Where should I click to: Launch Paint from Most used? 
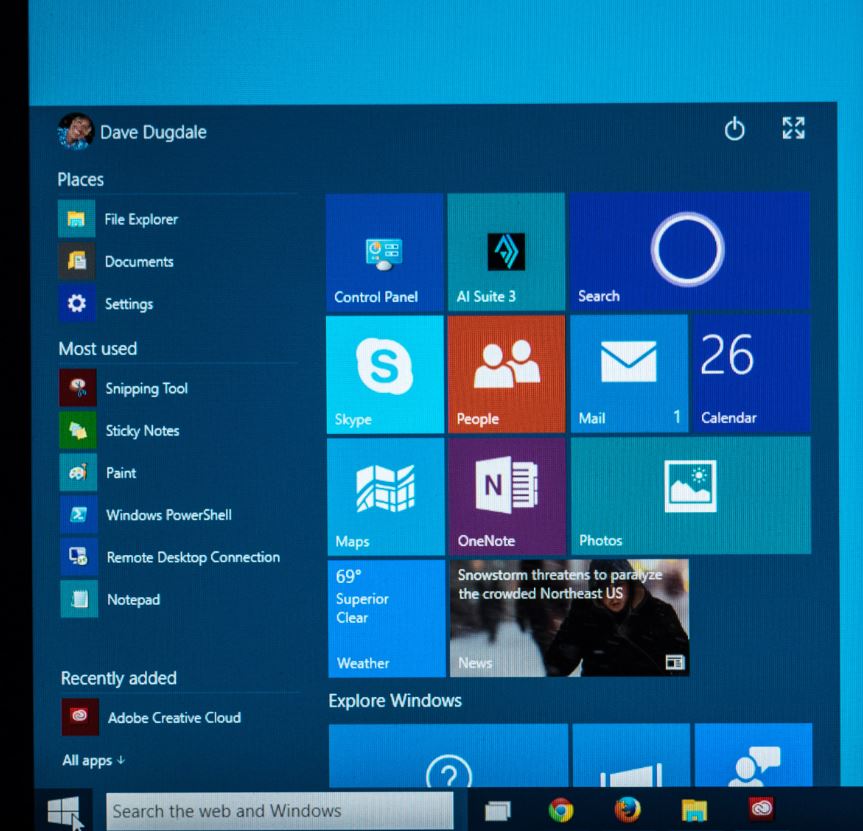(x=179, y=473)
